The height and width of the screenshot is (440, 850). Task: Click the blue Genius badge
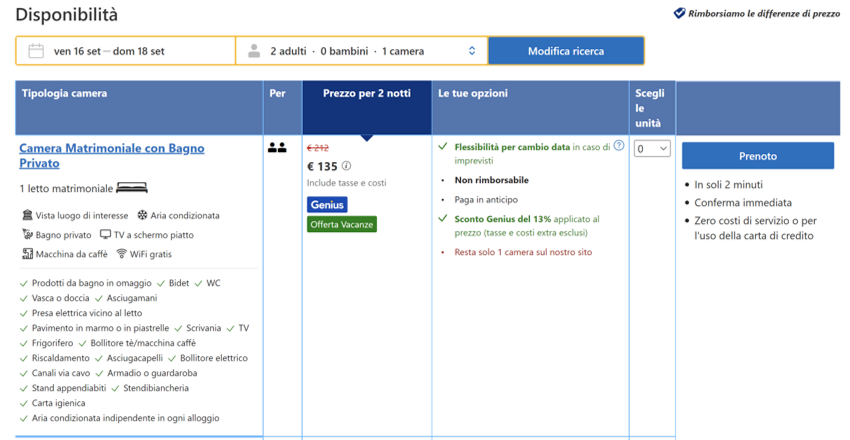coord(327,204)
